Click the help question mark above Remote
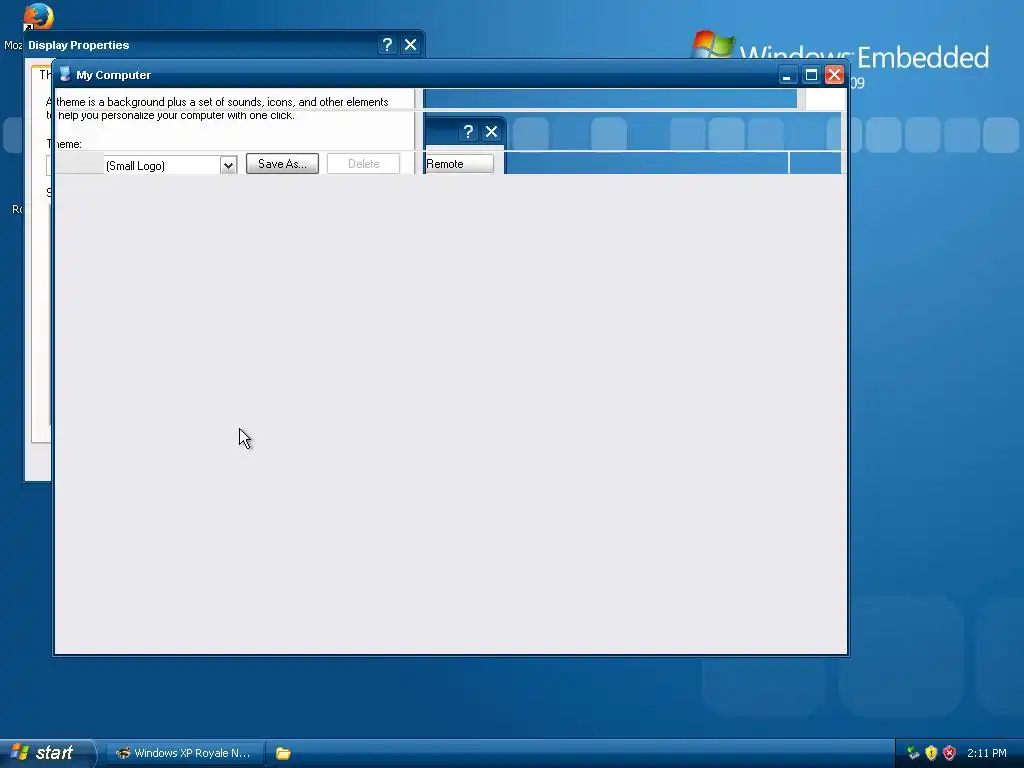This screenshot has height=768, width=1024. coord(468,132)
